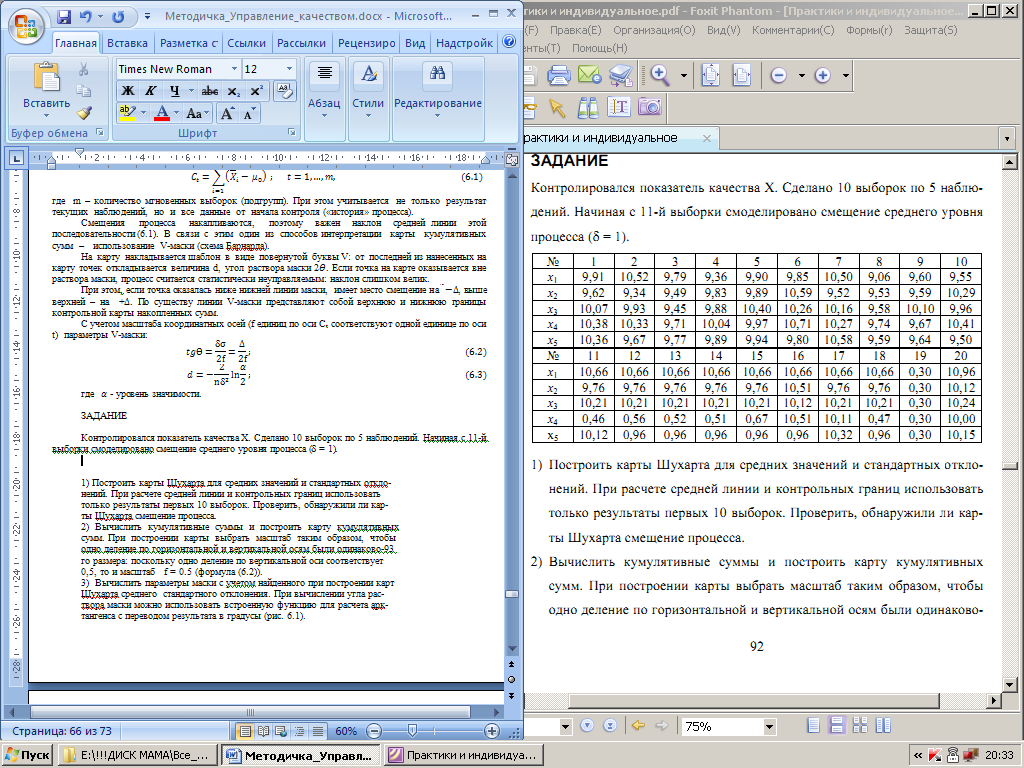Screen dimensions: 1024x768
Task: Print the PDF in Foxit Phantom
Action: coord(559,75)
